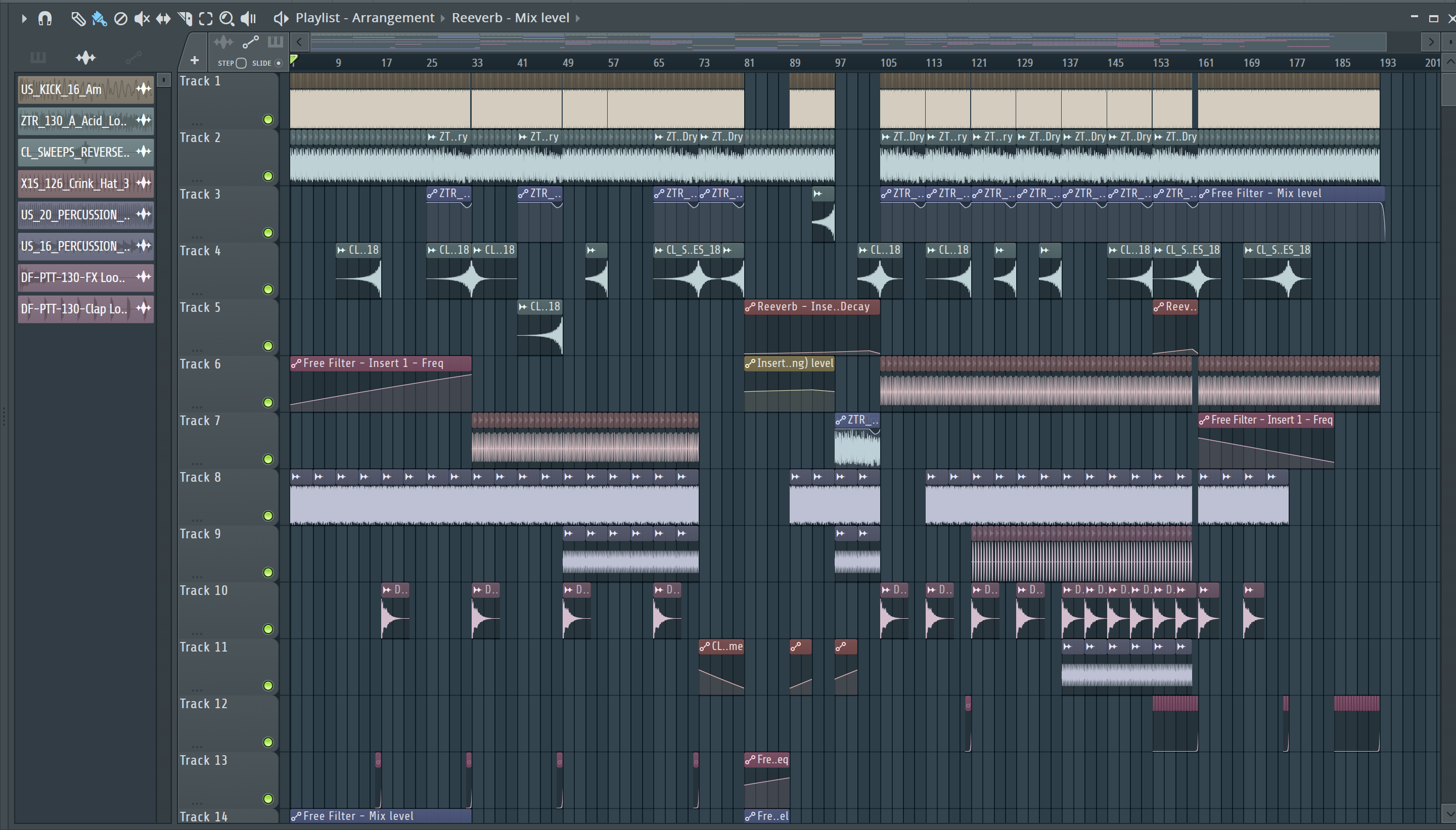Click waveform icon on DF-PTT-130-Clap Lo.. item

(144, 308)
